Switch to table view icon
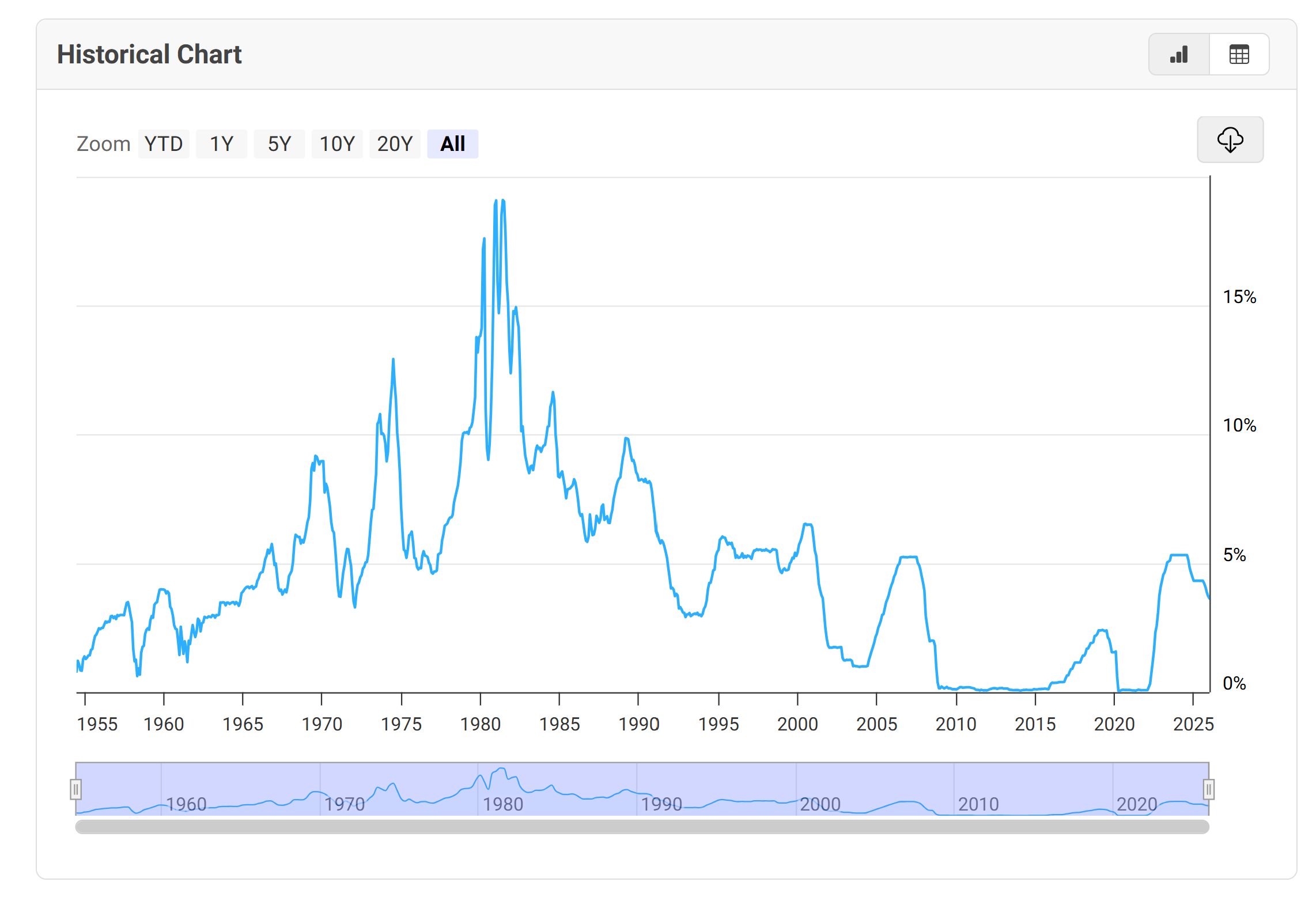The height and width of the screenshot is (901, 1316). pyautogui.click(x=1239, y=55)
